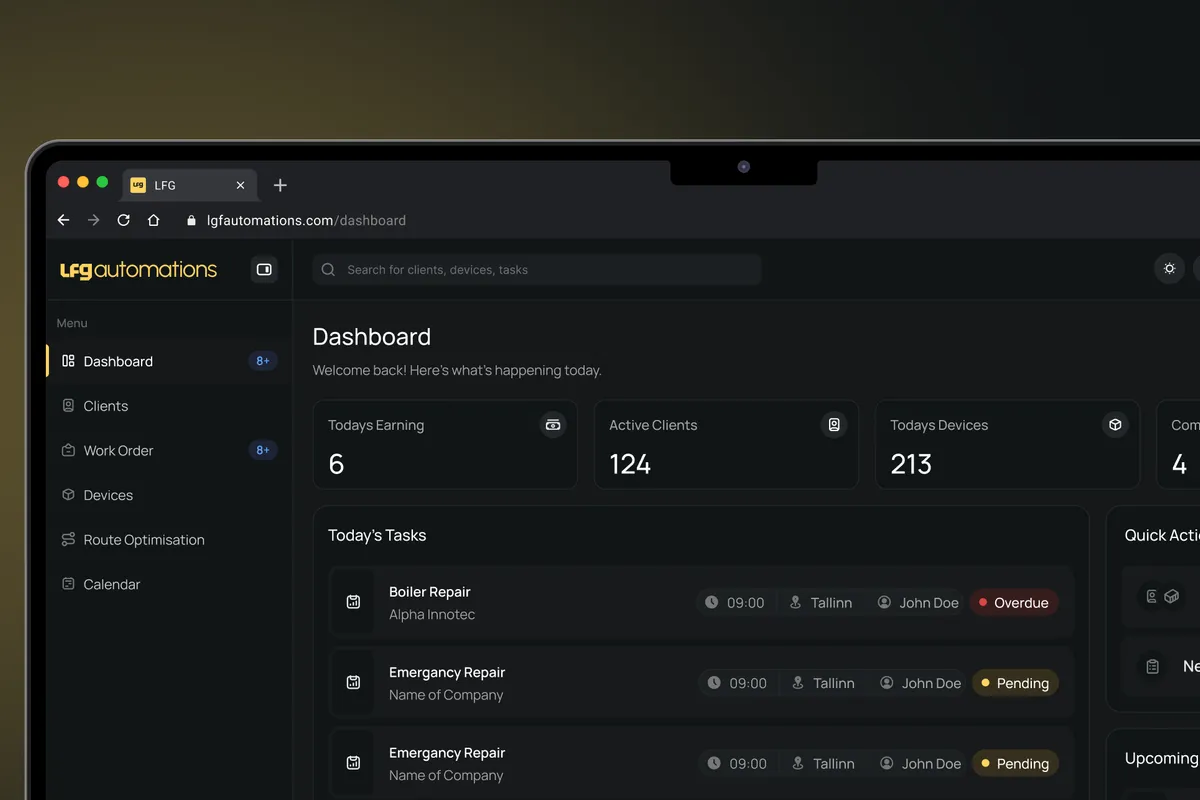Click the globe icon on Todays Devices card
This screenshot has width=1200, height=800.
coord(1115,424)
